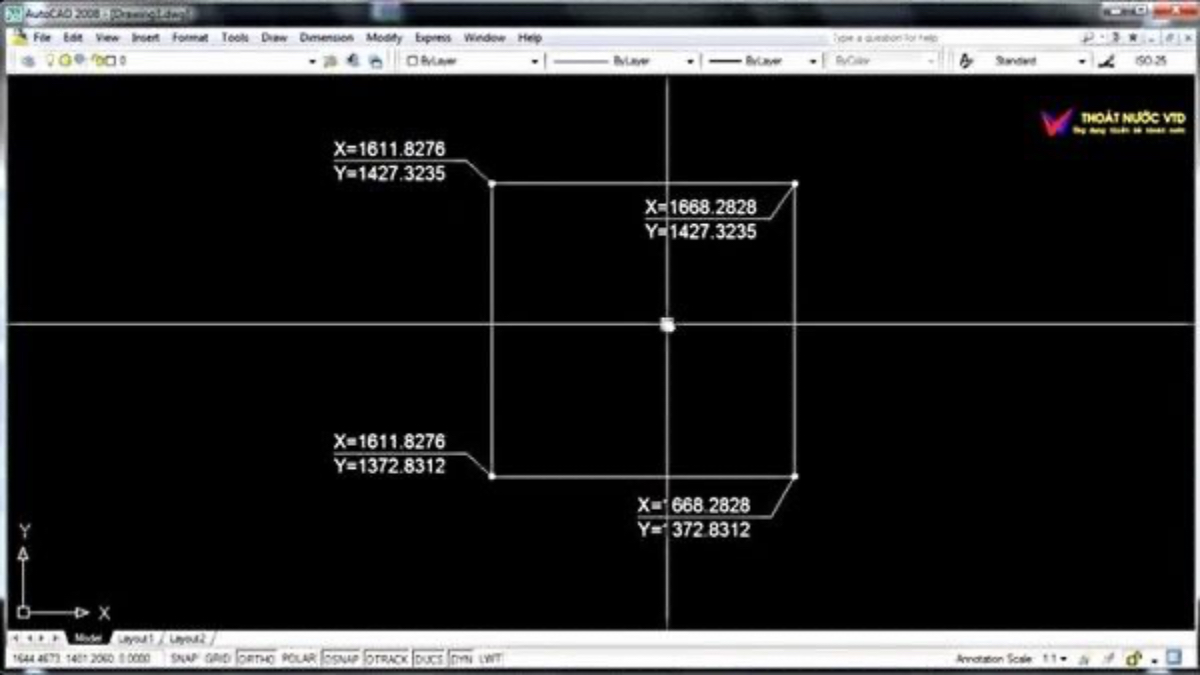This screenshot has height=675, width=1200.
Task: Click the color swatch in ByLayer color box
Action: [x=412, y=61]
